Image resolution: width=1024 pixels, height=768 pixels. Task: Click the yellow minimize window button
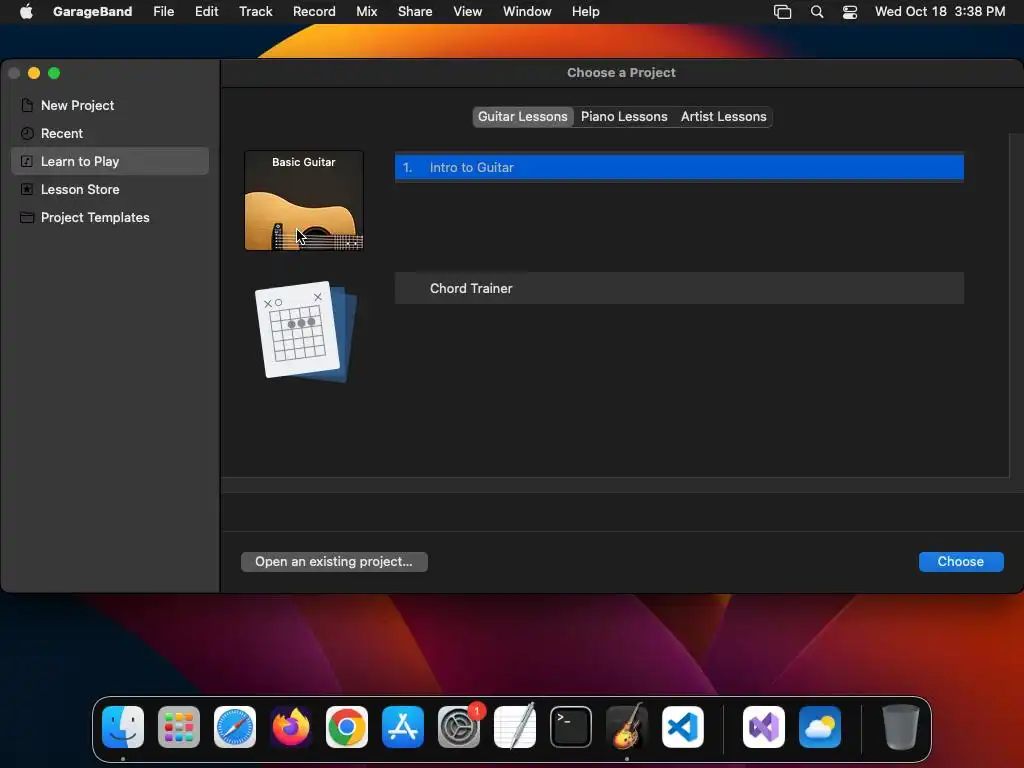(x=34, y=73)
